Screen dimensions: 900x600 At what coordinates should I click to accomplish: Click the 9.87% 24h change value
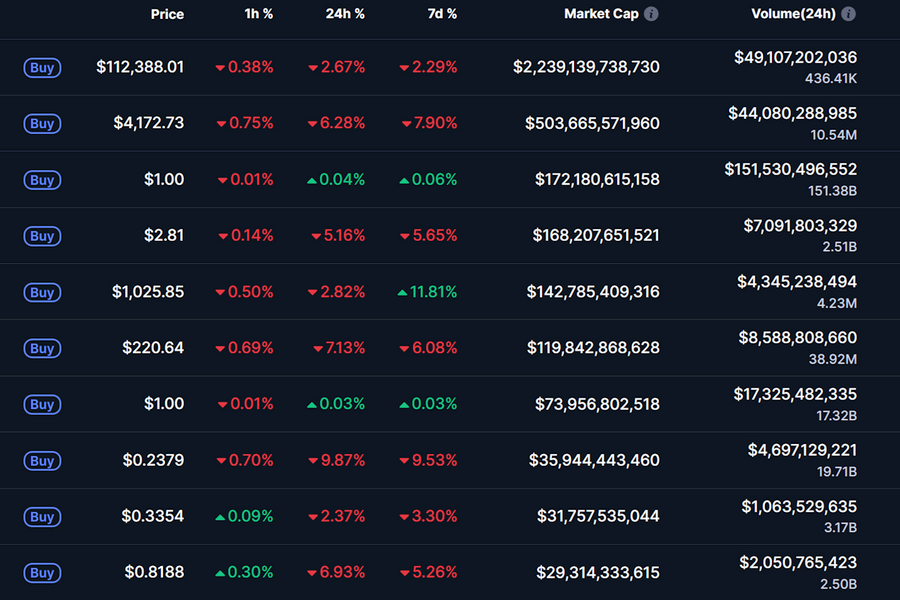pyautogui.click(x=336, y=460)
